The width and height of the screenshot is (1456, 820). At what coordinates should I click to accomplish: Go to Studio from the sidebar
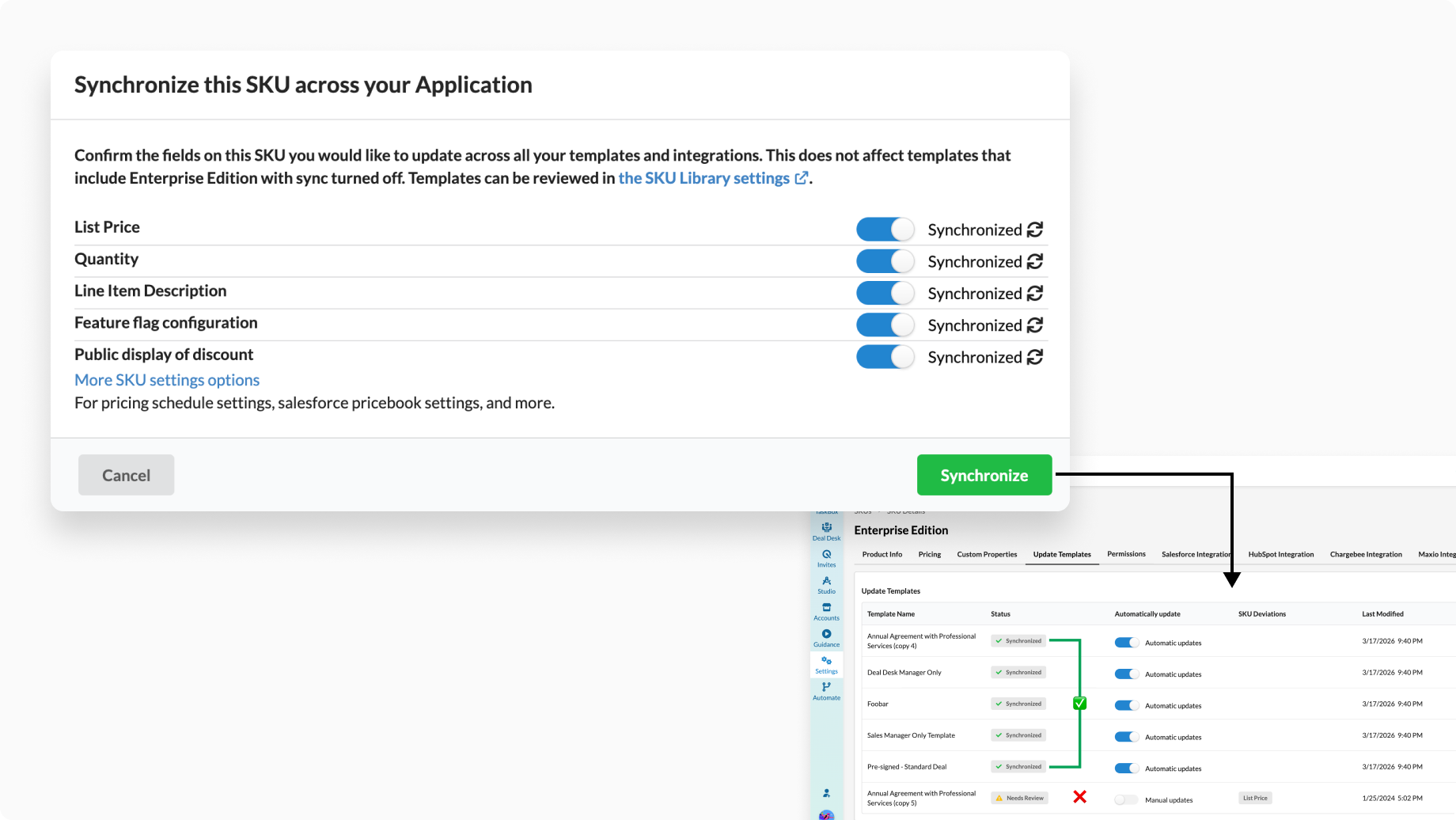(826, 585)
